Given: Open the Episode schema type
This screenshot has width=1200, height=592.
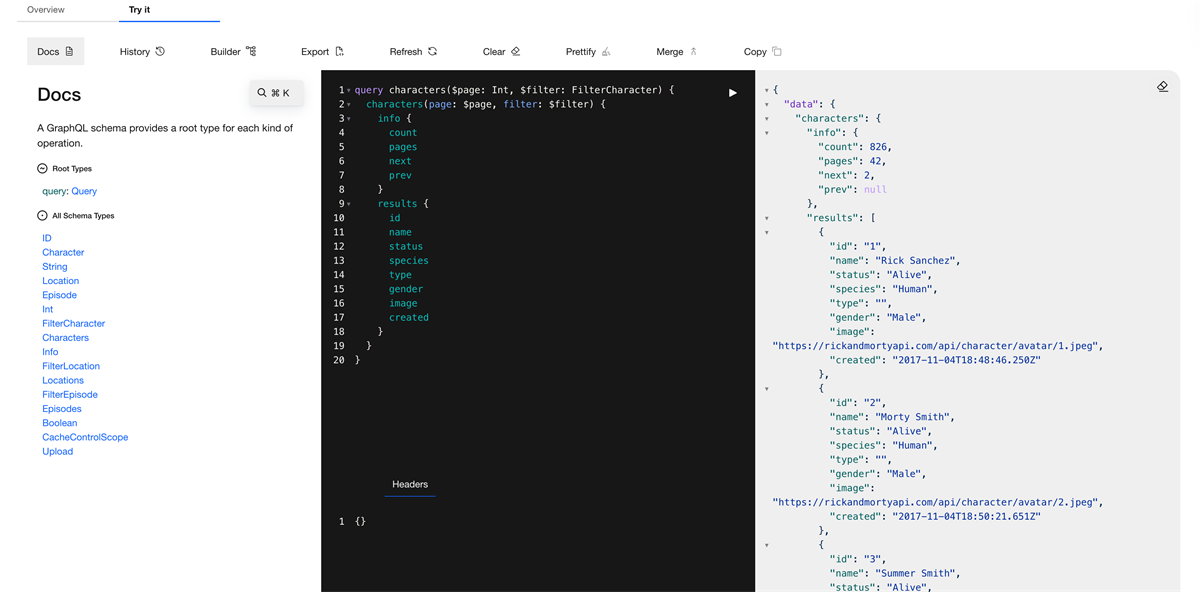Looking at the screenshot, I should click(x=59, y=295).
